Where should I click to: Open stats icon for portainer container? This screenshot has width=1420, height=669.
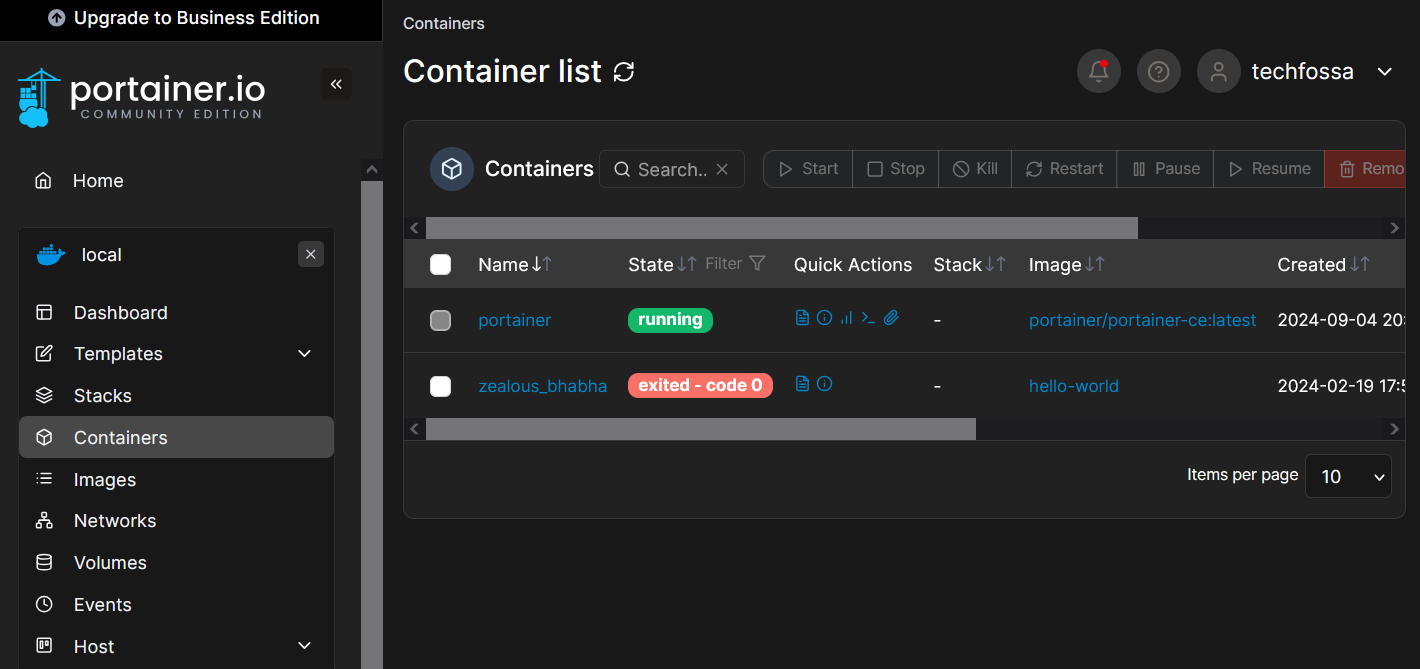coord(846,318)
